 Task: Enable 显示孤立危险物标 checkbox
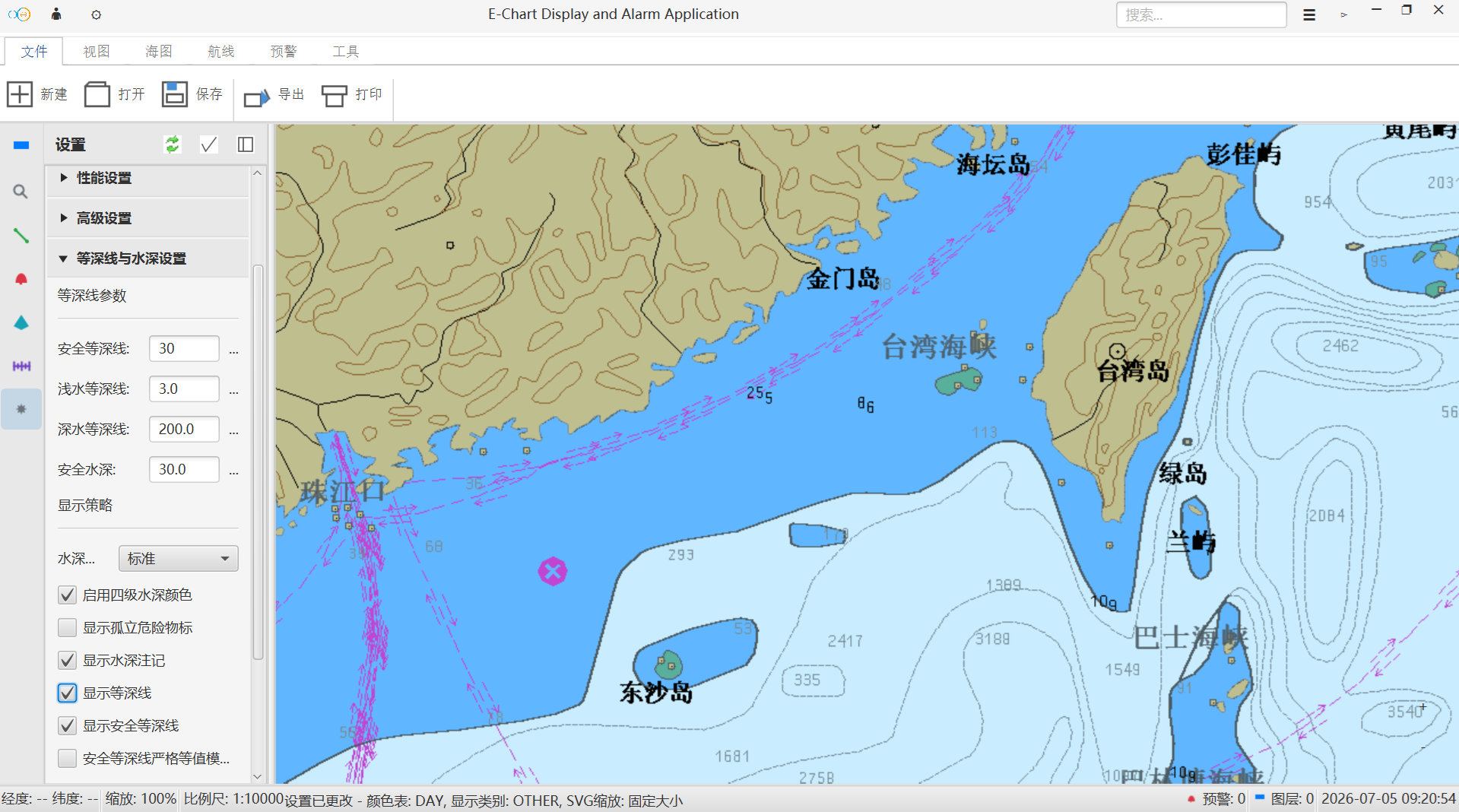tap(68, 627)
